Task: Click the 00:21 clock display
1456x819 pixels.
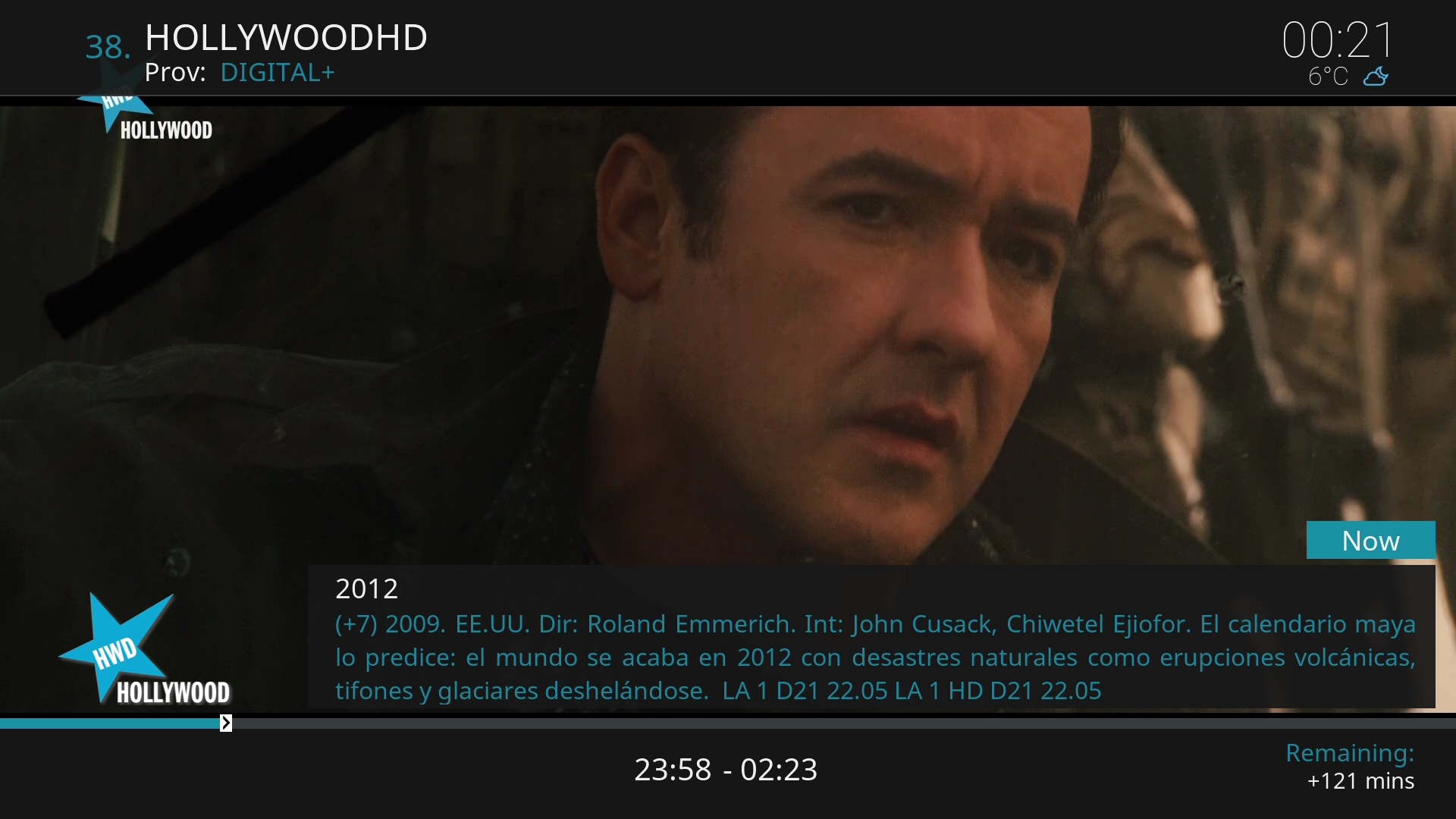Action: click(1338, 39)
